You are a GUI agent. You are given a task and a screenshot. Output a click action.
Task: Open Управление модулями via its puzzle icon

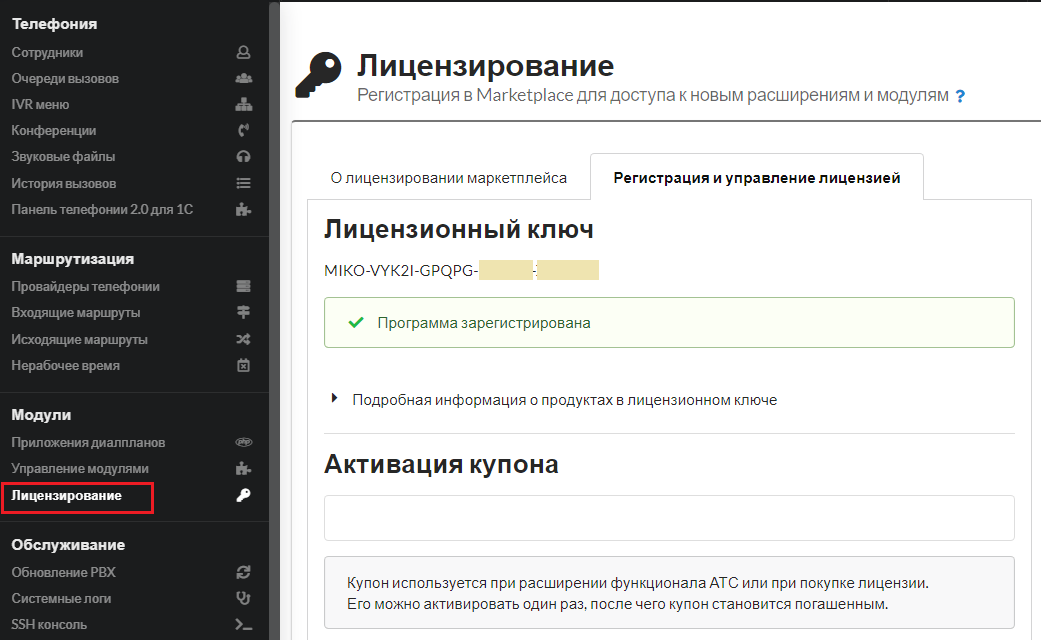(243, 467)
